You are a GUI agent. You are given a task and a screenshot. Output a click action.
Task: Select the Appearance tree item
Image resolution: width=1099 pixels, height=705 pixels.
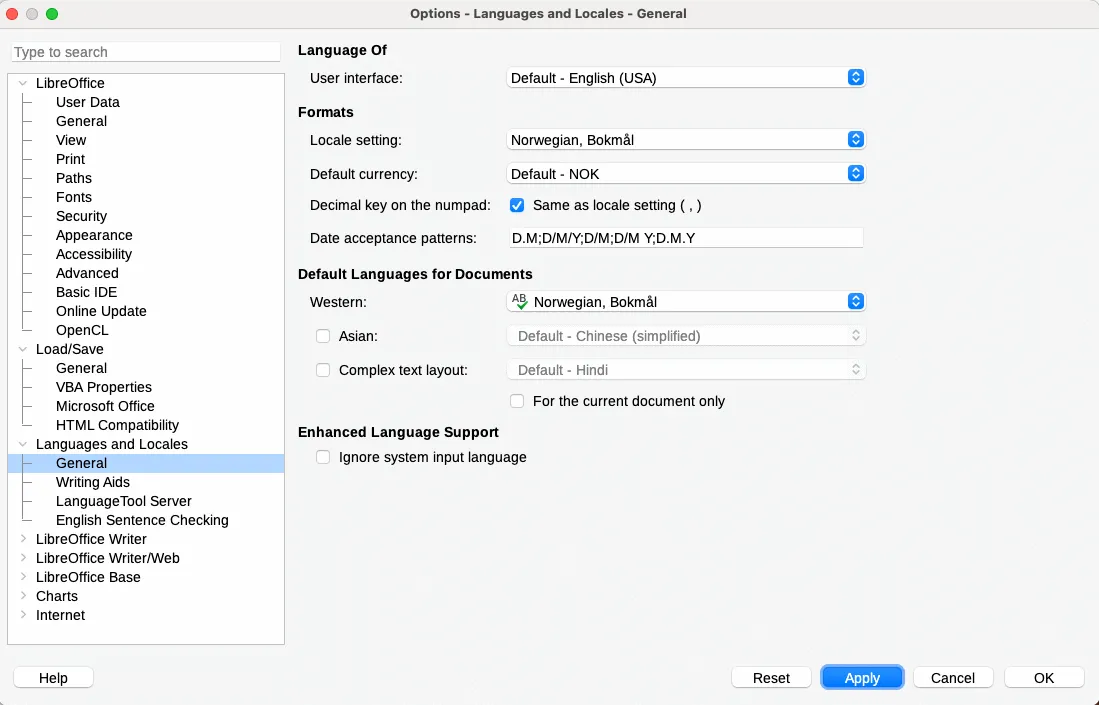94,235
